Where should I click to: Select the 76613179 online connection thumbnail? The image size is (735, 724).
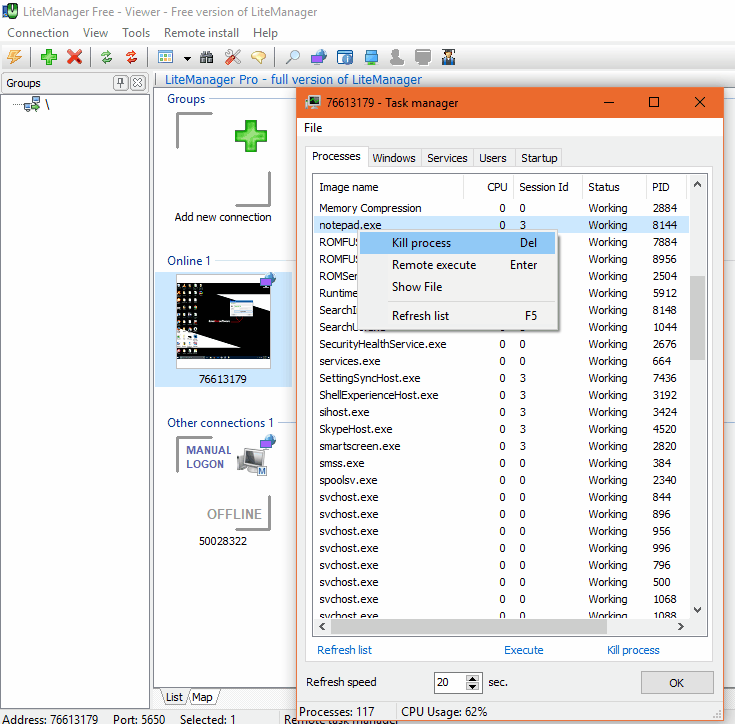click(223, 329)
